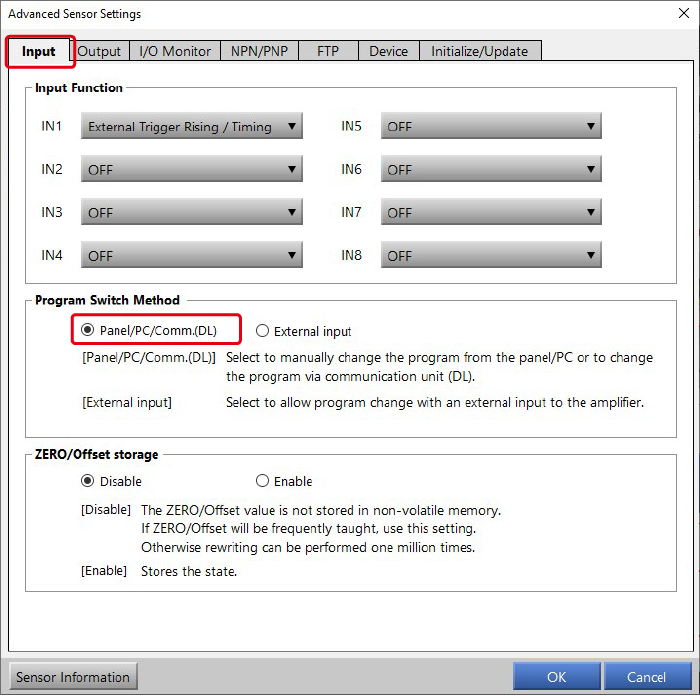Expand the IN5 function dropdown
Screen dimensions: 700x696
[490, 127]
